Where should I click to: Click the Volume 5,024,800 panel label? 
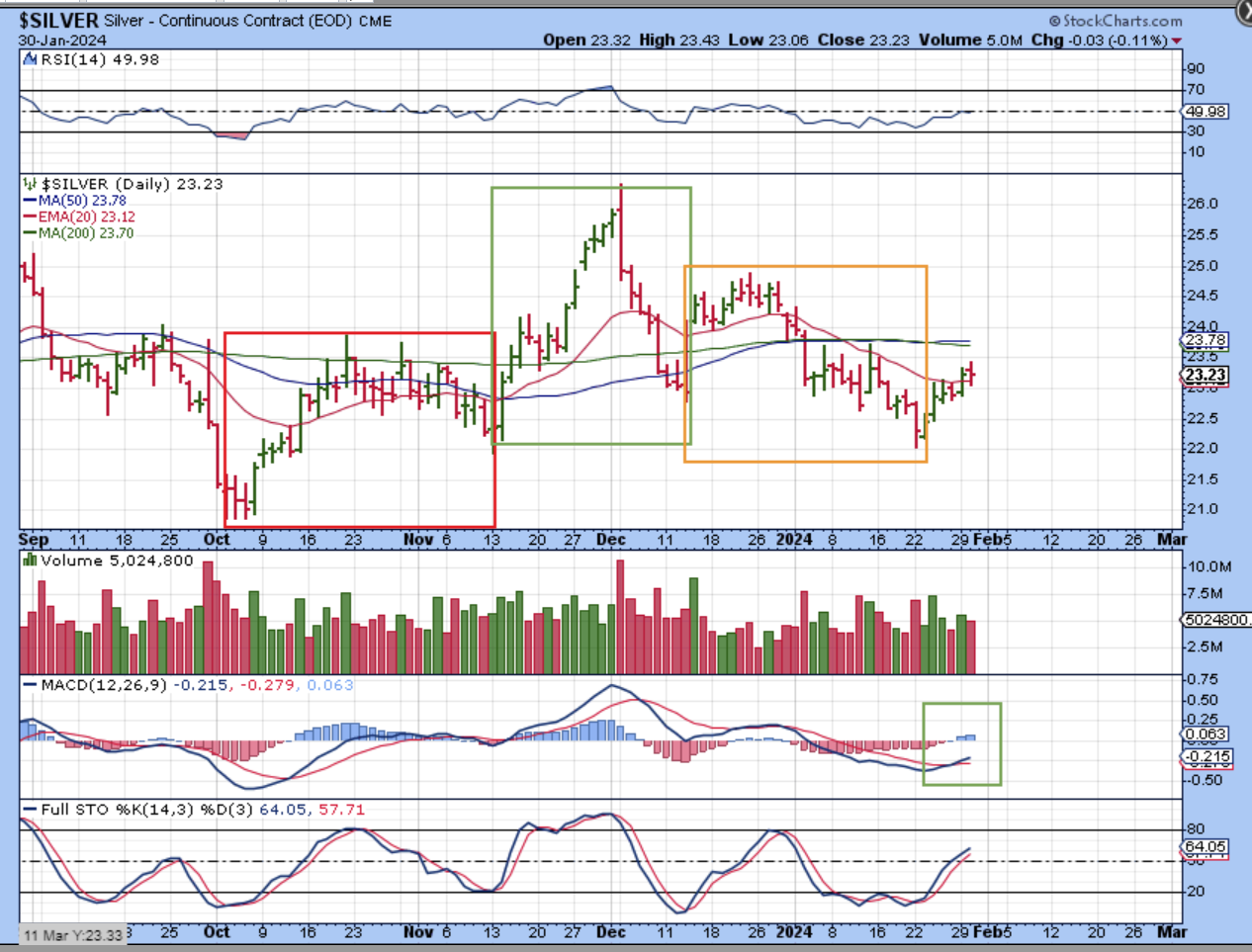pos(117,561)
